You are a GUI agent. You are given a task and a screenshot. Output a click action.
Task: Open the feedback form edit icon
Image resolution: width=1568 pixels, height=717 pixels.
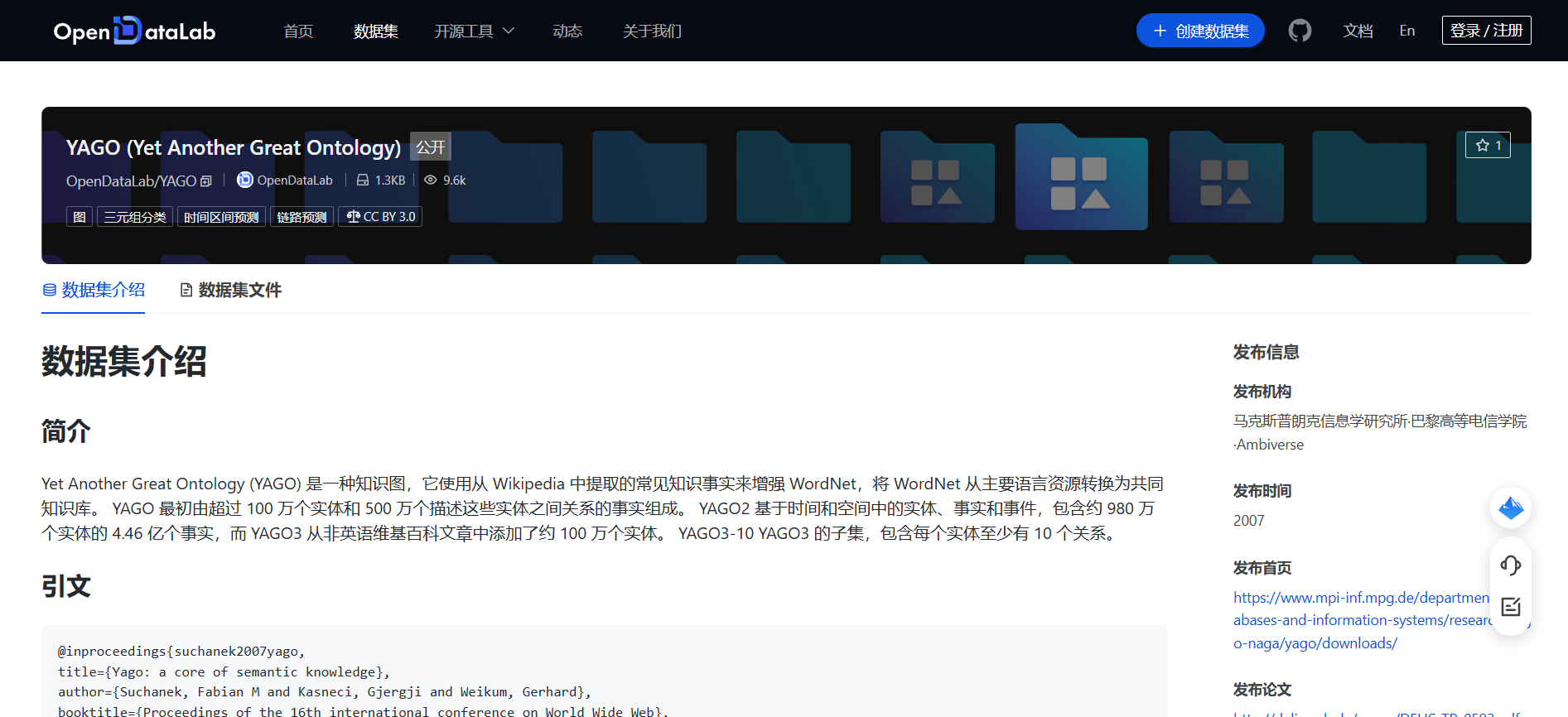click(x=1511, y=607)
